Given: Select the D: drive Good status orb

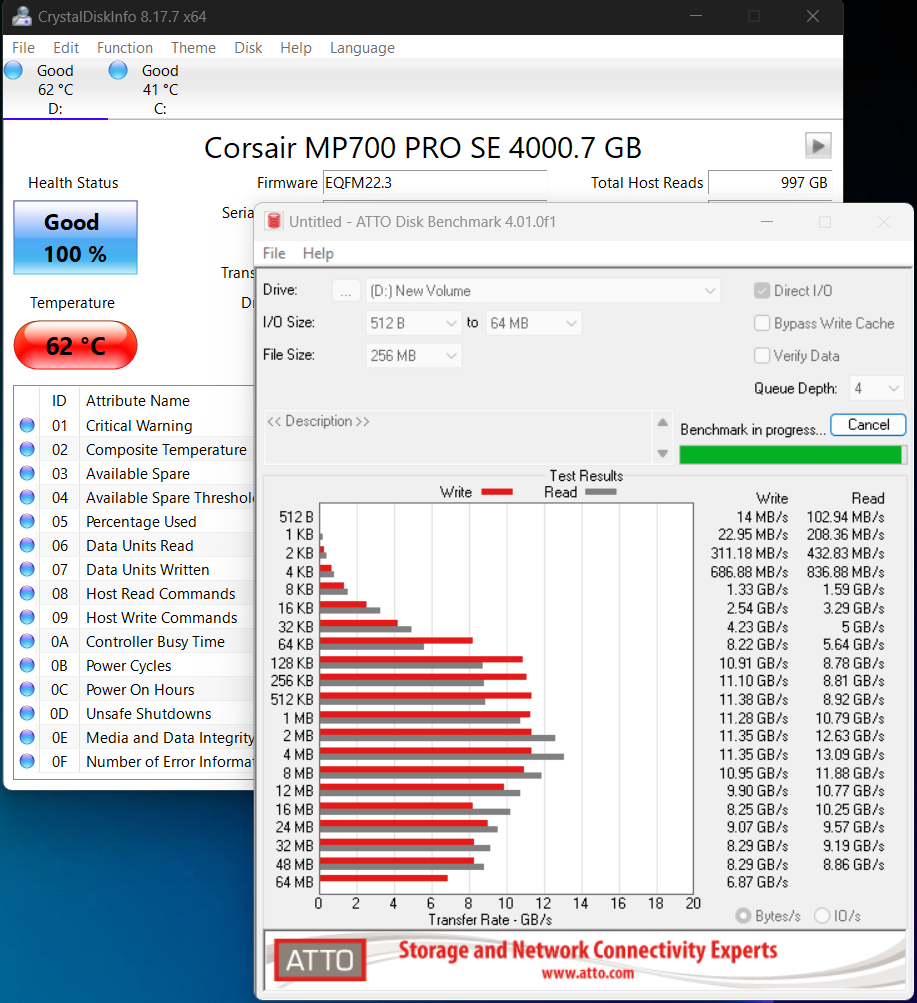Looking at the screenshot, I should (14, 71).
